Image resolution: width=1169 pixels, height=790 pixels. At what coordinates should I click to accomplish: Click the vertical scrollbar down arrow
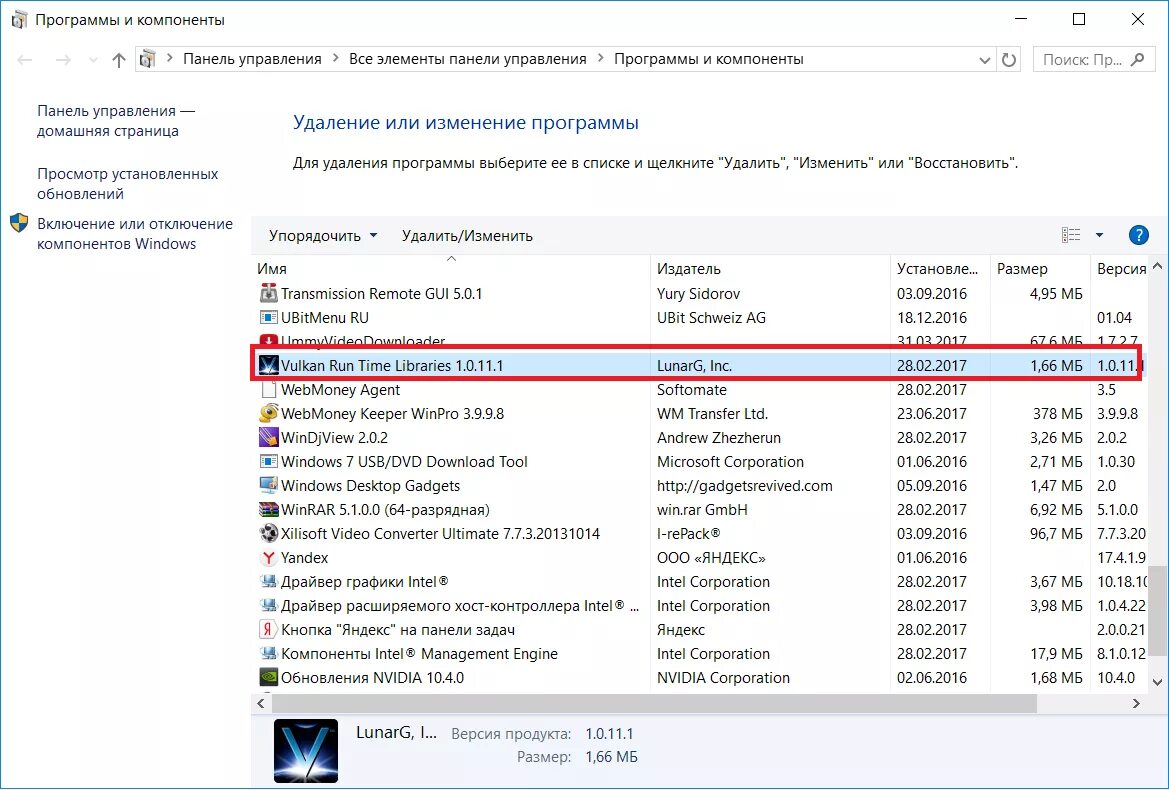click(x=1157, y=682)
